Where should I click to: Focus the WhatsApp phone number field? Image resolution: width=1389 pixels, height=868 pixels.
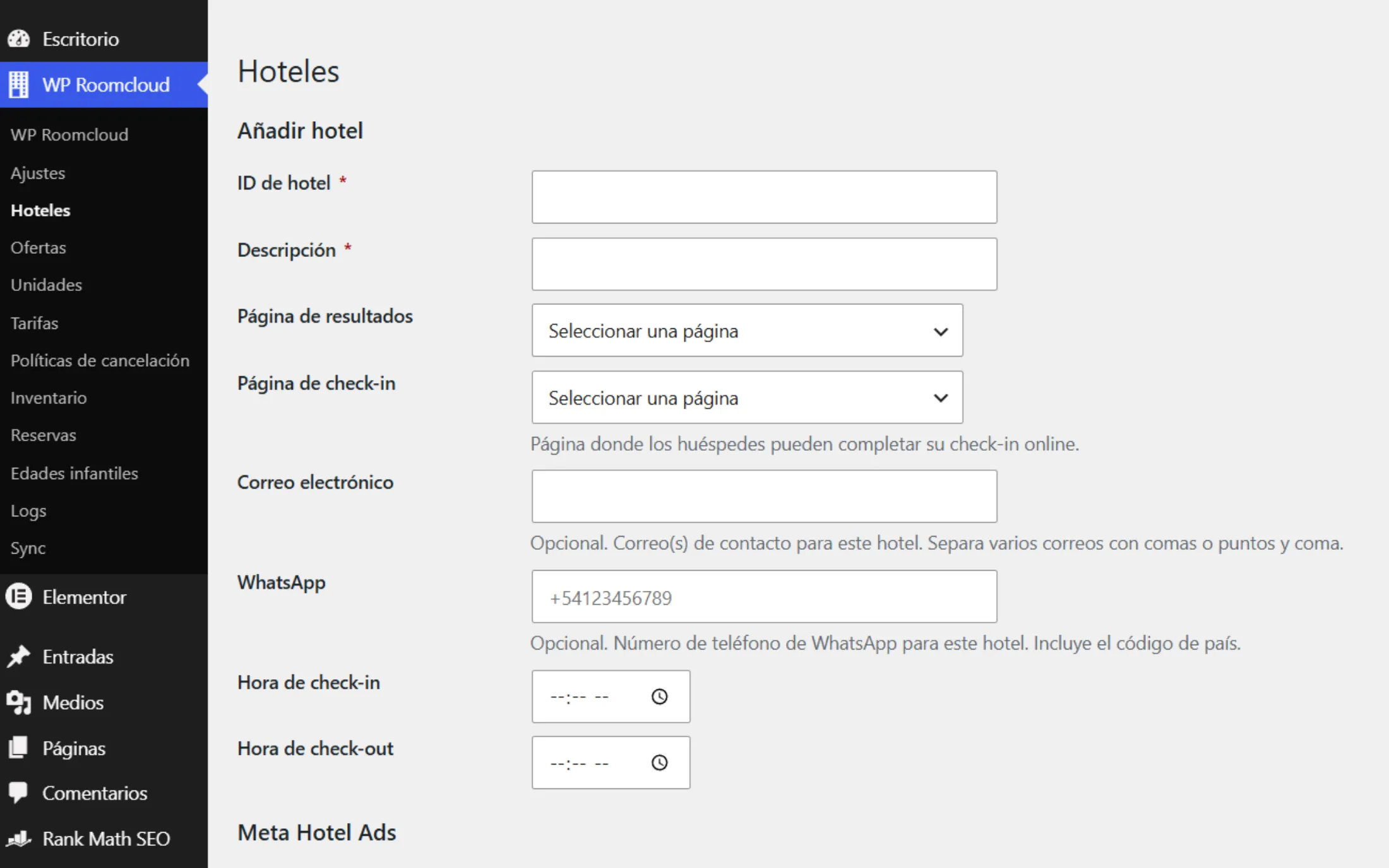(764, 597)
